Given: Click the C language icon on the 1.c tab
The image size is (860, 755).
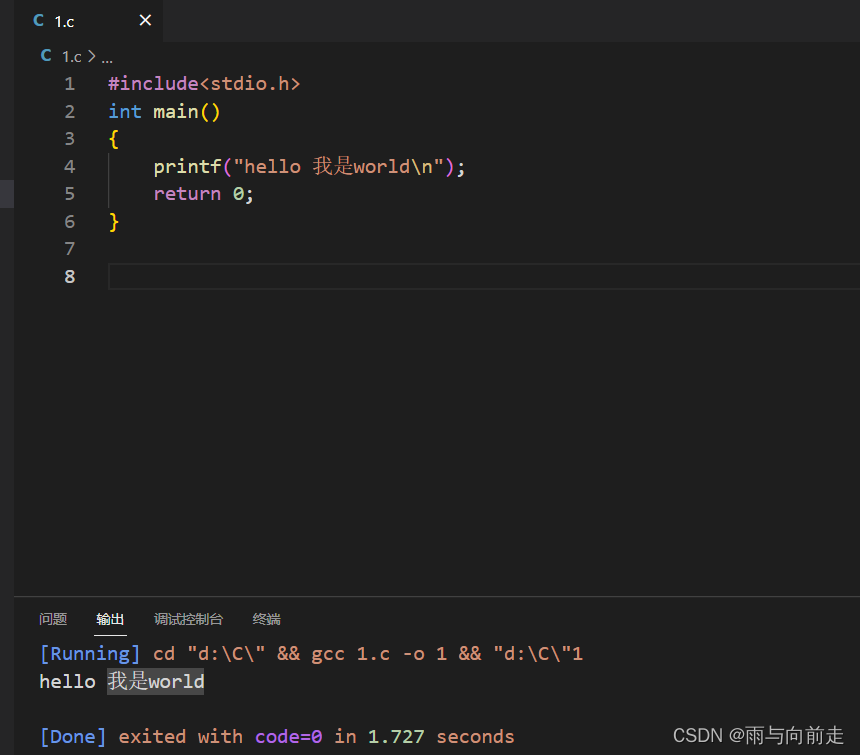Looking at the screenshot, I should pos(36,20).
